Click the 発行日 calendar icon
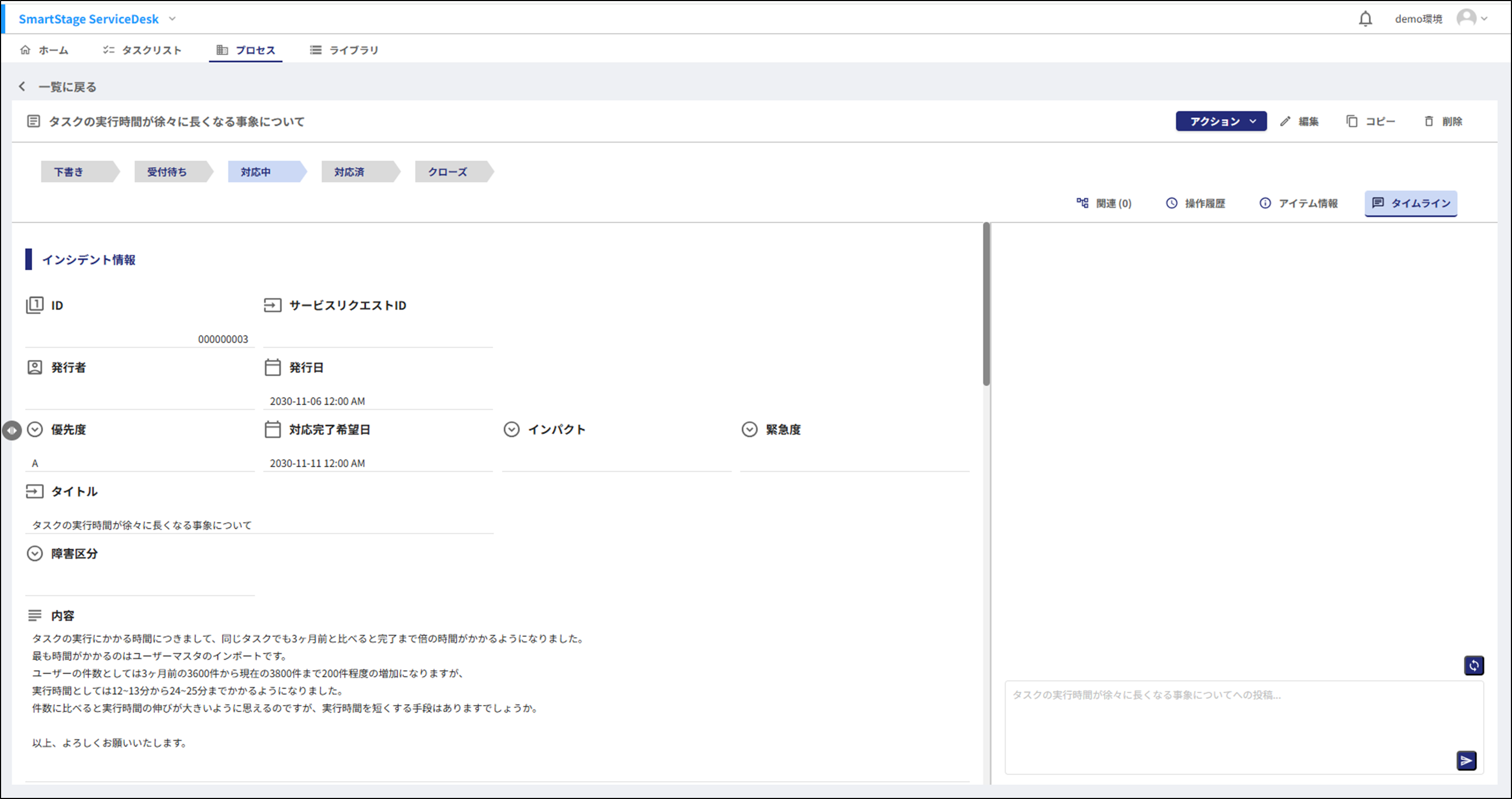The height and width of the screenshot is (799, 1512). pyautogui.click(x=272, y=367)
